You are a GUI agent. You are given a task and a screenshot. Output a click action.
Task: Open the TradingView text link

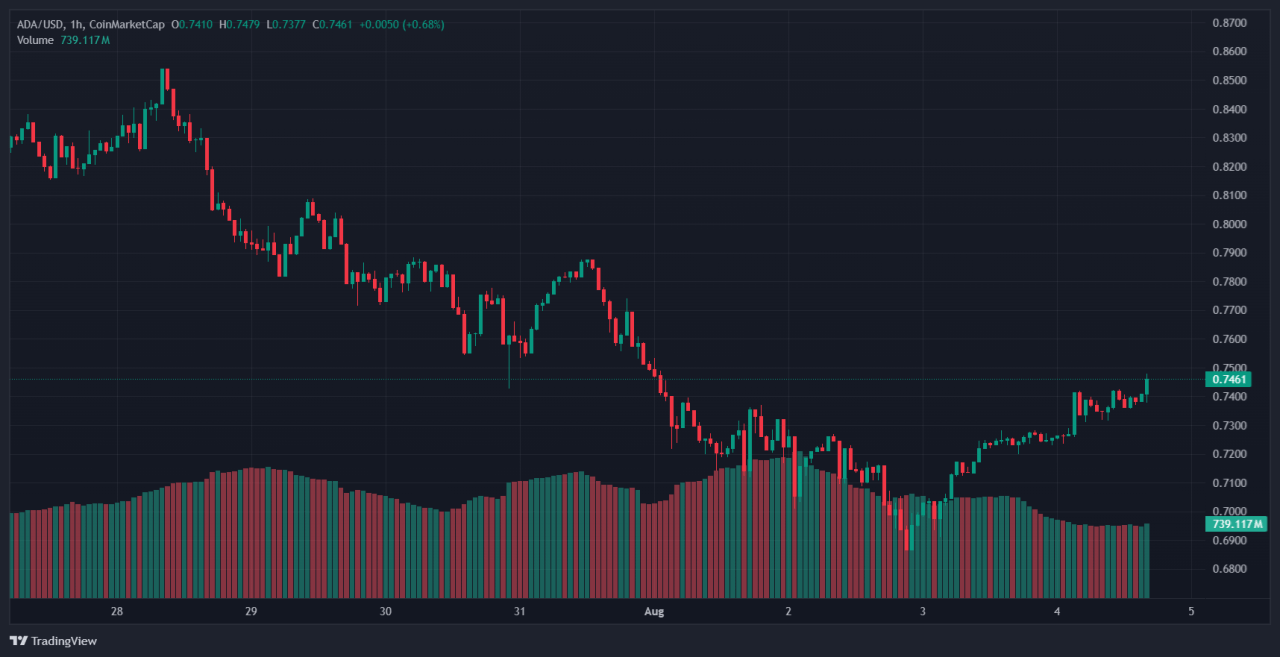tap(64, 641)
